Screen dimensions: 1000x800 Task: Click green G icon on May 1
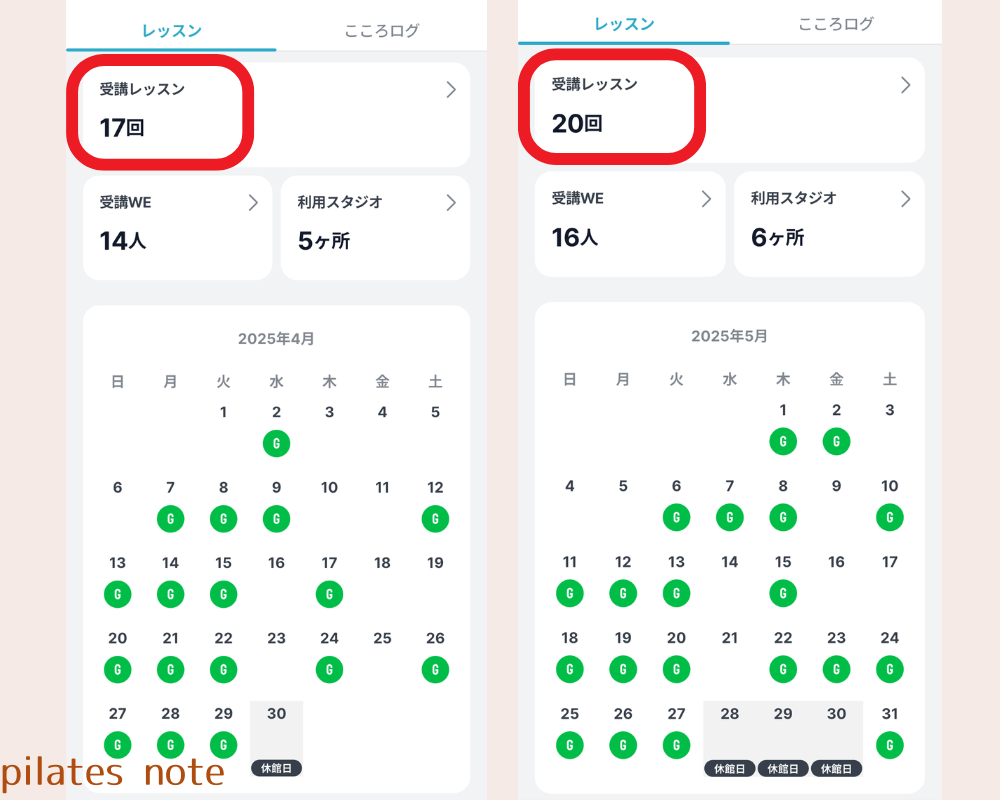783,441
